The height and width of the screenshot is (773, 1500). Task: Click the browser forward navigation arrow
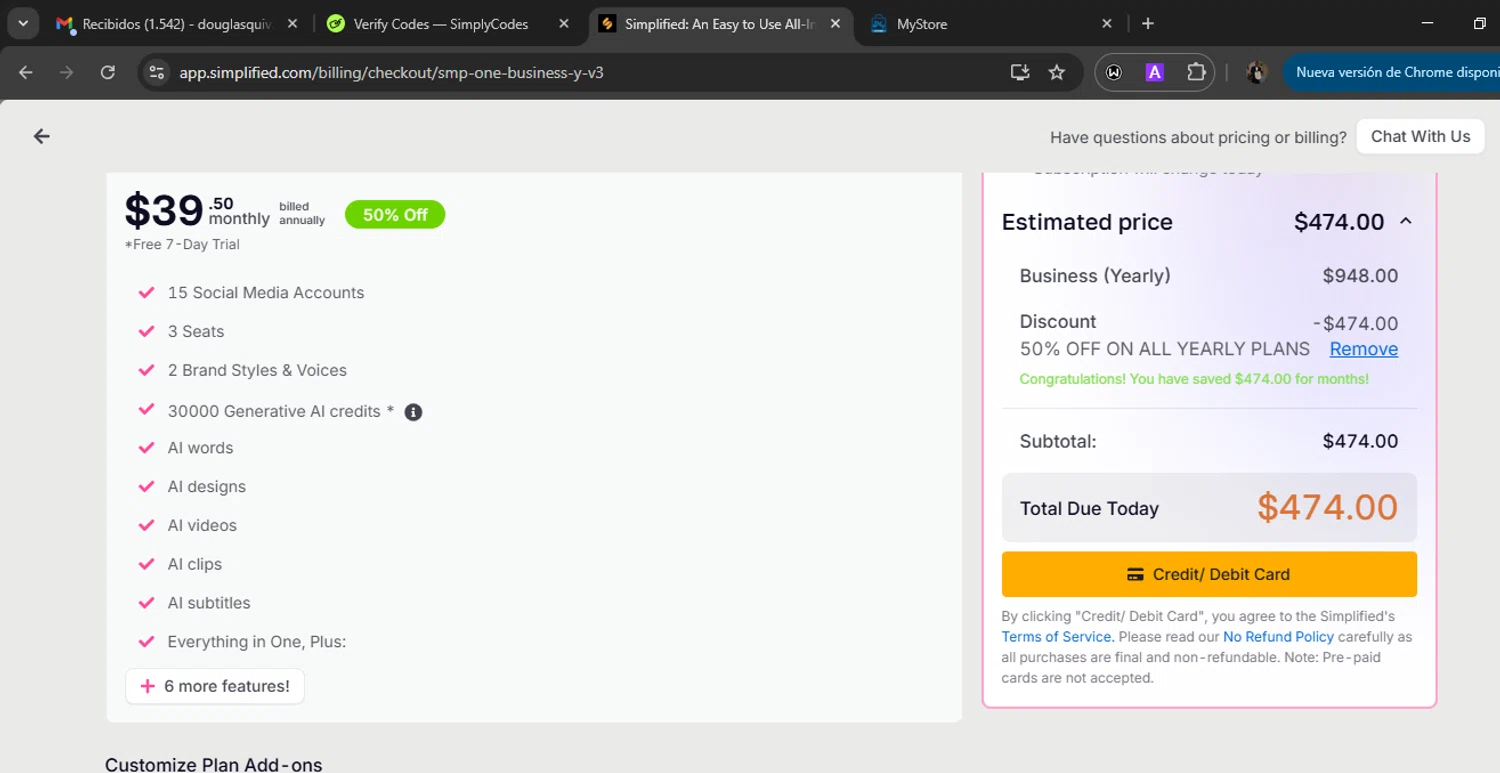[x=66, y=72]
